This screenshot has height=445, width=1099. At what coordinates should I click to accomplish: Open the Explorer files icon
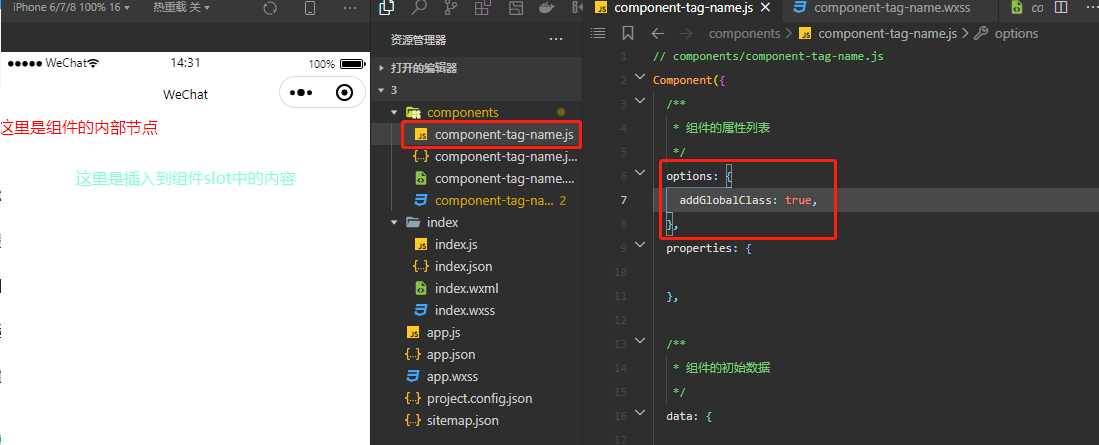[x=386, y=8]
